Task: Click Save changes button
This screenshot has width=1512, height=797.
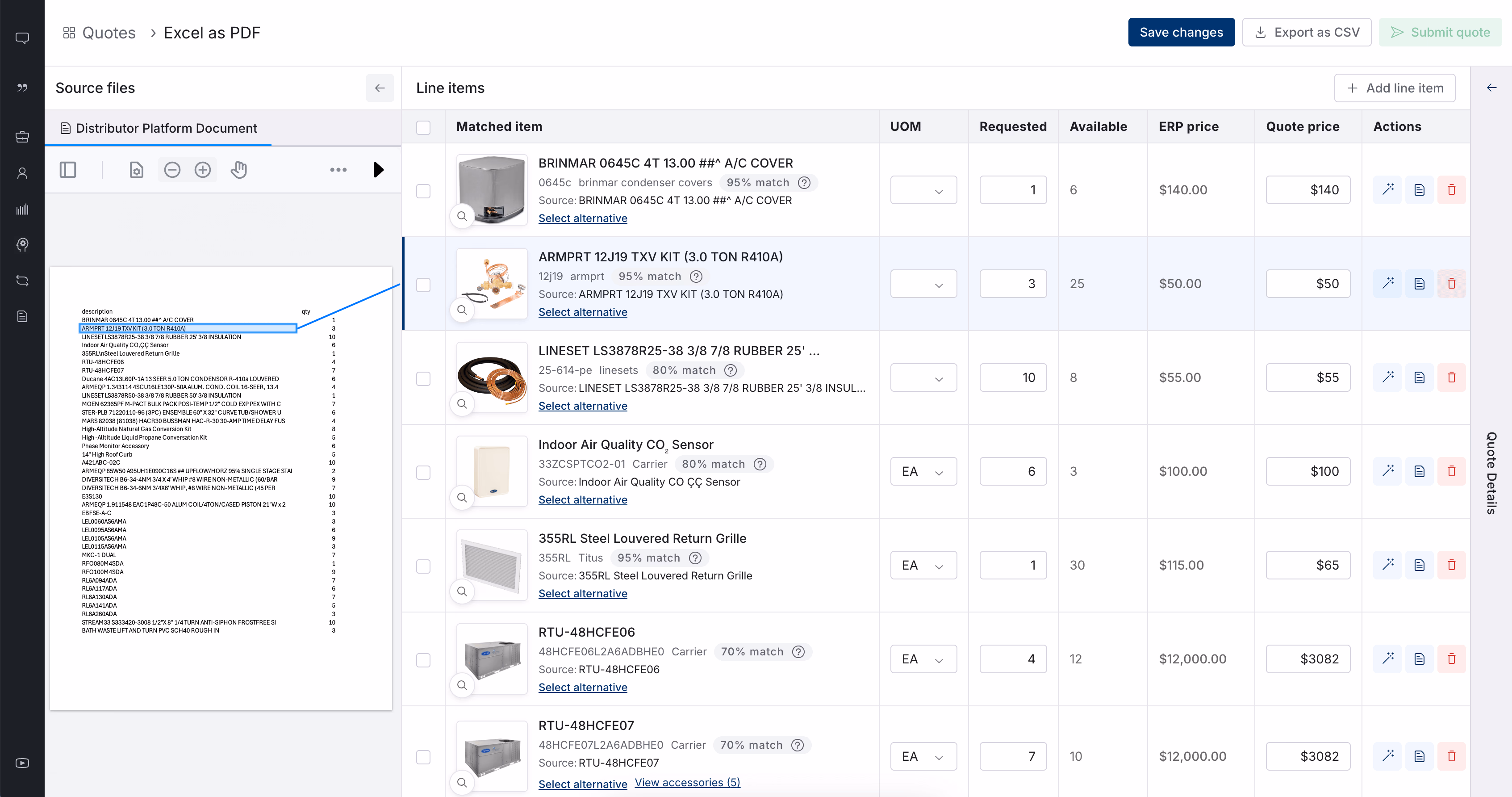Action: [x=1181, y=32]
